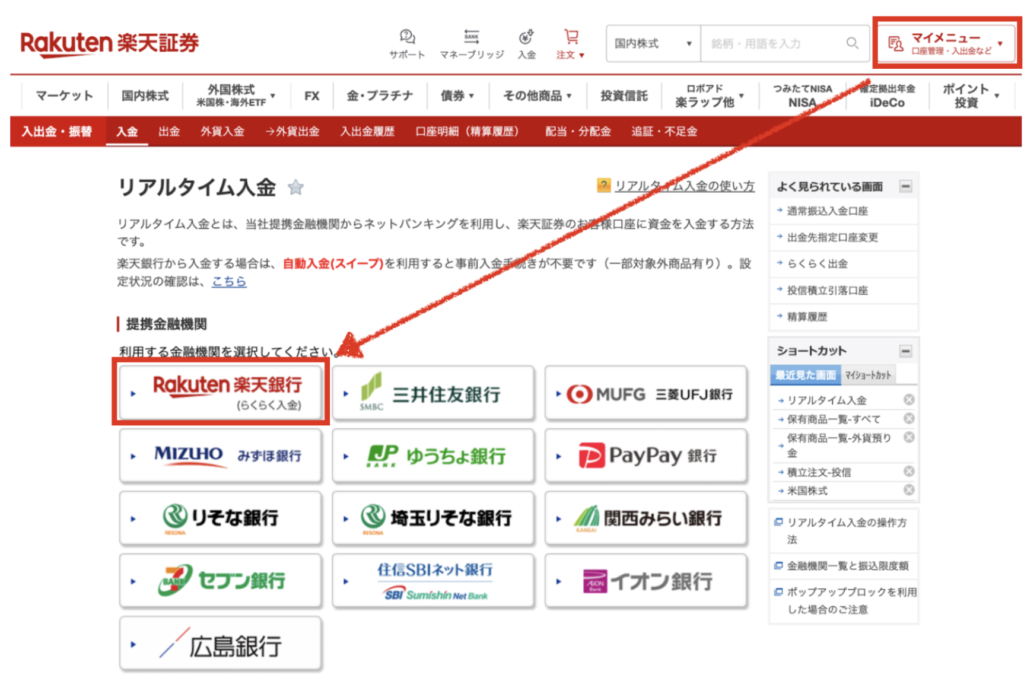Viewport: 1024px width, 681px height.
Task: Click the 入金 deposit icon in header
Action: tap(526, 44)
